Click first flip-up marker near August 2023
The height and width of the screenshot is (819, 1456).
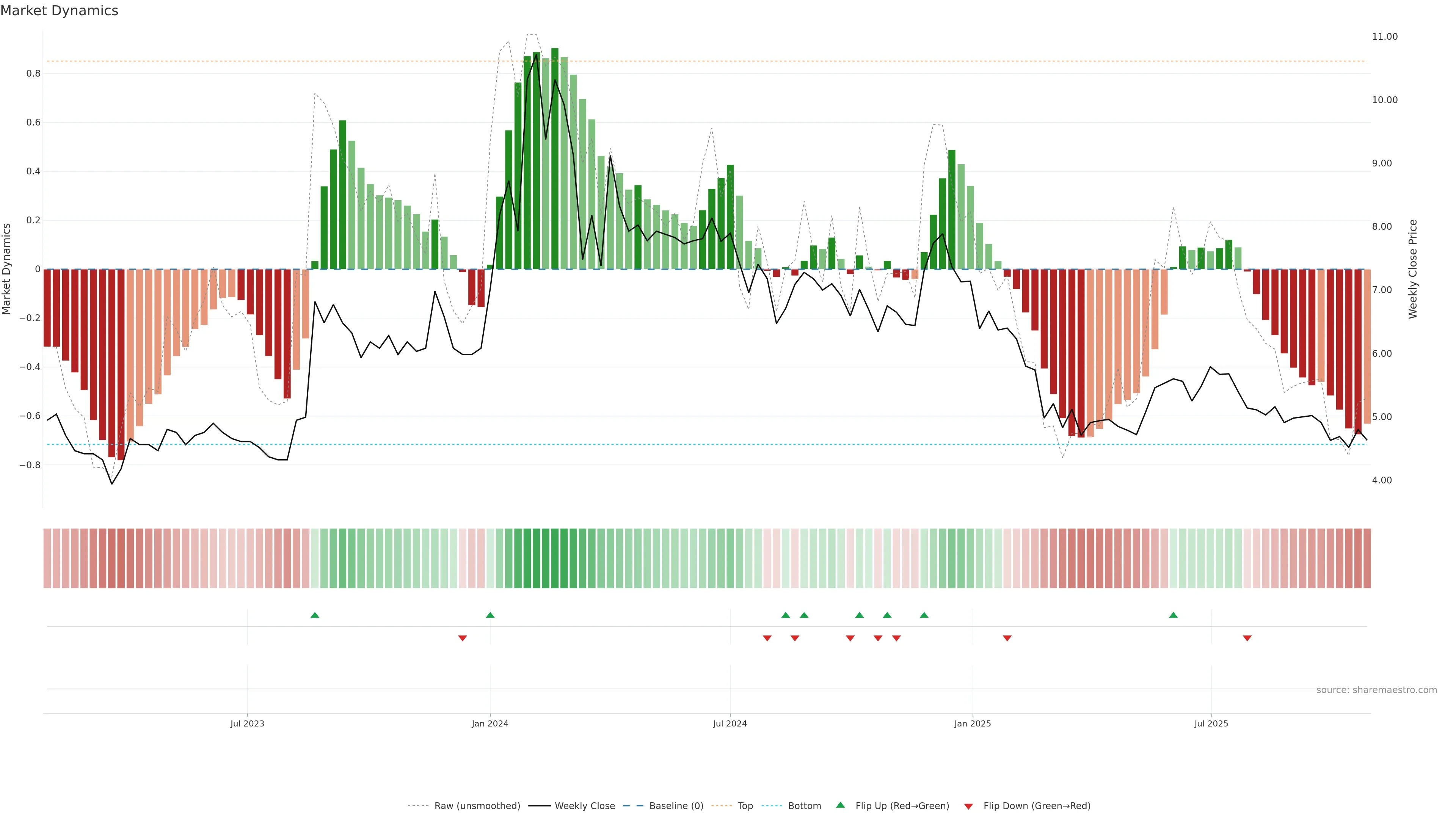[x=315, y=615]
